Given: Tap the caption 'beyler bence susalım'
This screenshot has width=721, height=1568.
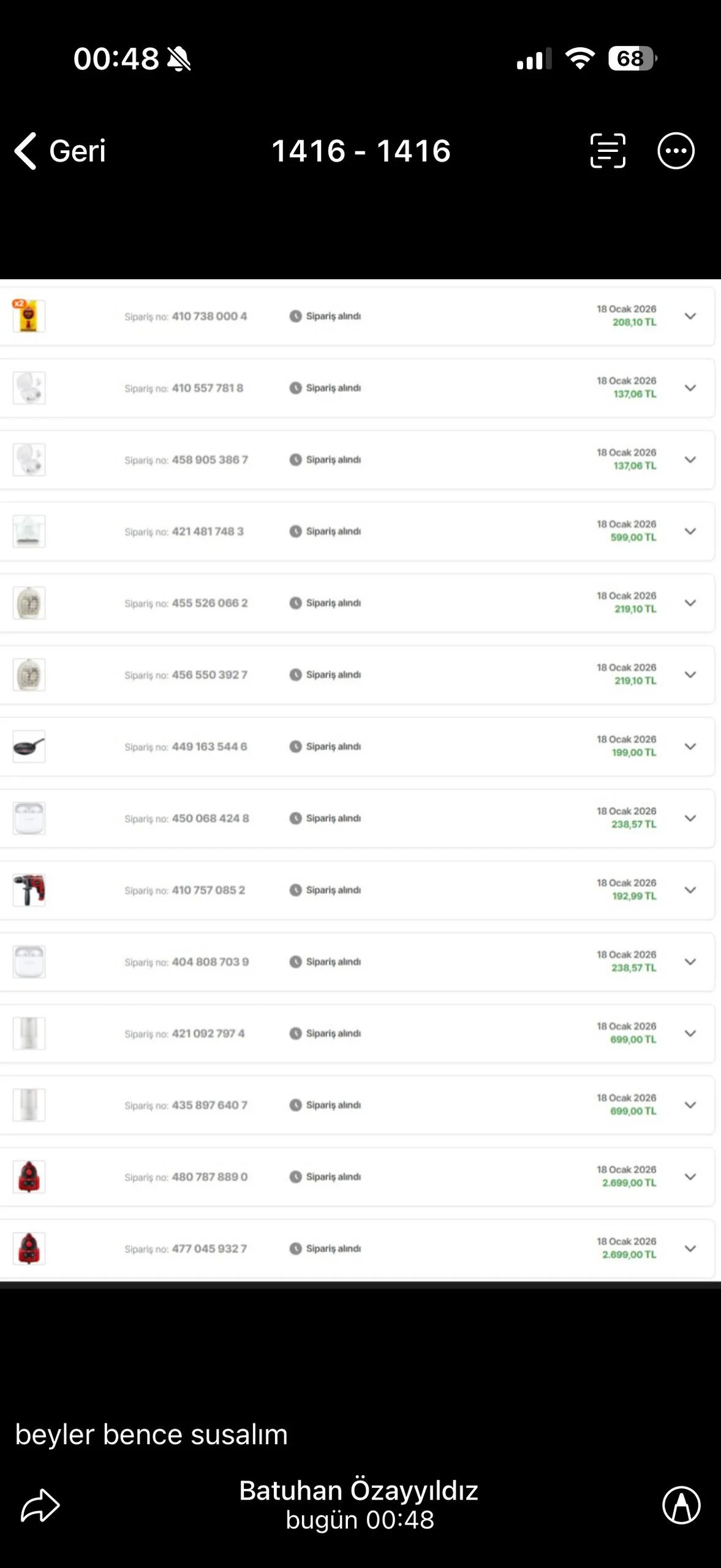Looking at the screenshot, I should point(151,1434).
